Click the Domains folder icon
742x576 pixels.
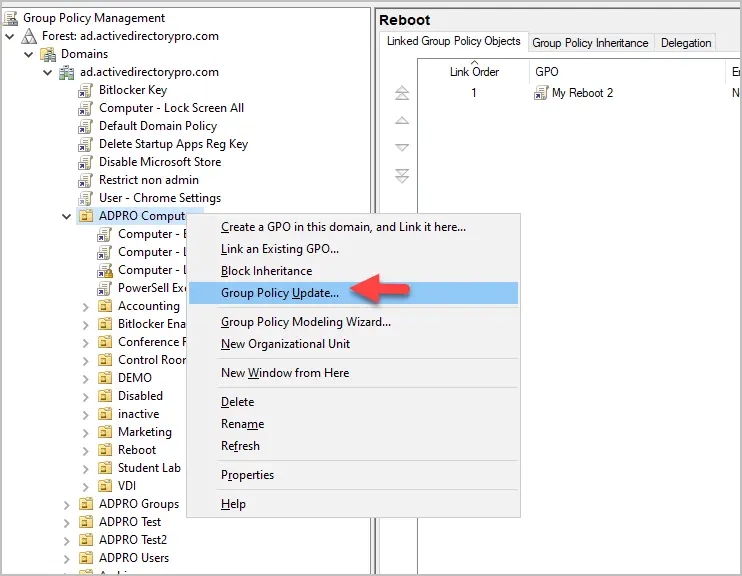coord(48,54)
